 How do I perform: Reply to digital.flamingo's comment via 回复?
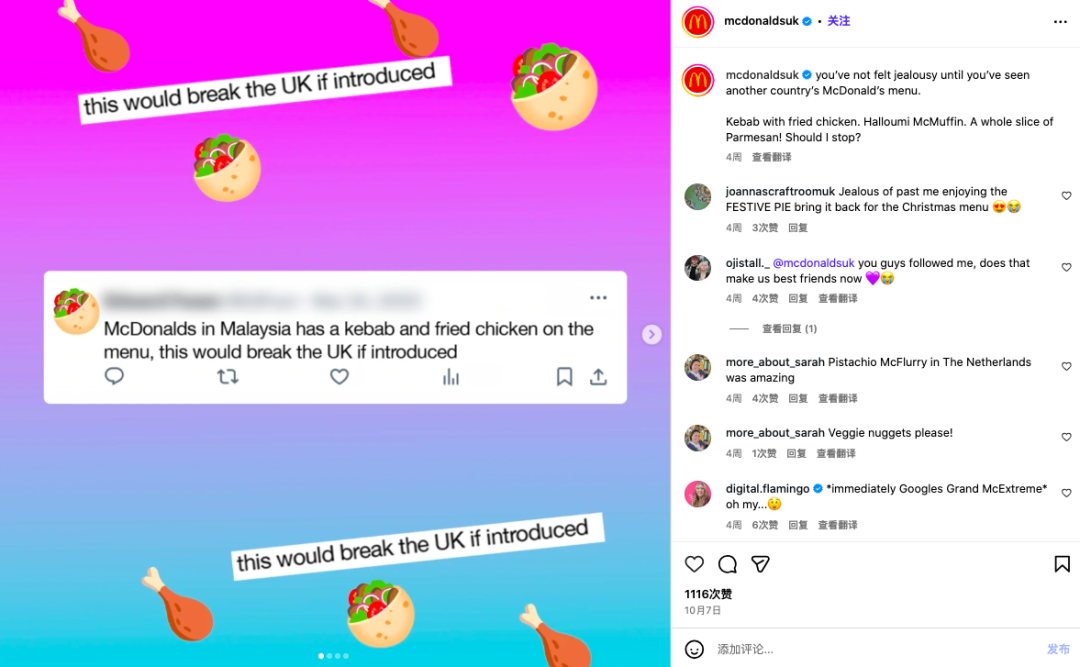(x=798, y=525)
